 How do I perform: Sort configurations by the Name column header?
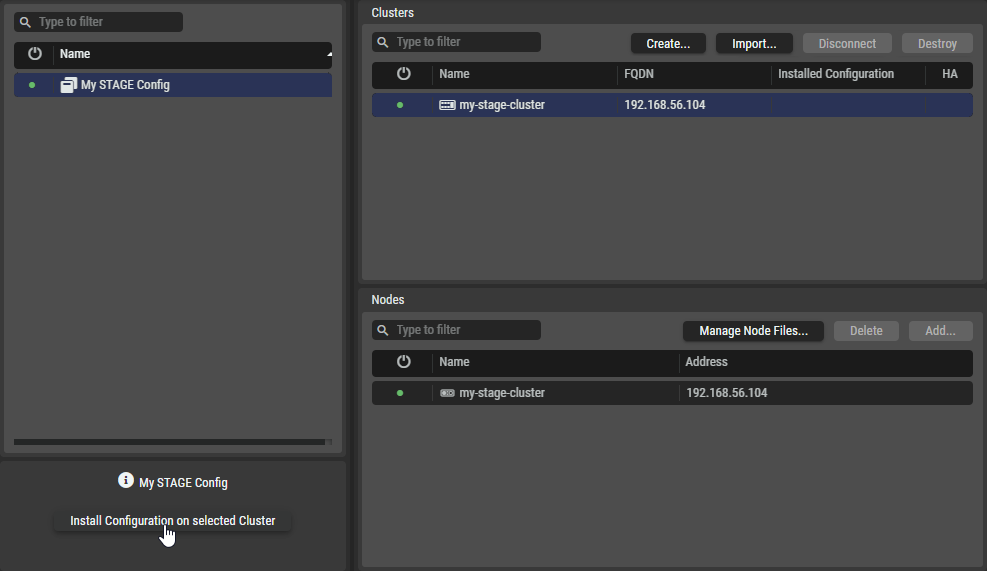tap(75, 54)
